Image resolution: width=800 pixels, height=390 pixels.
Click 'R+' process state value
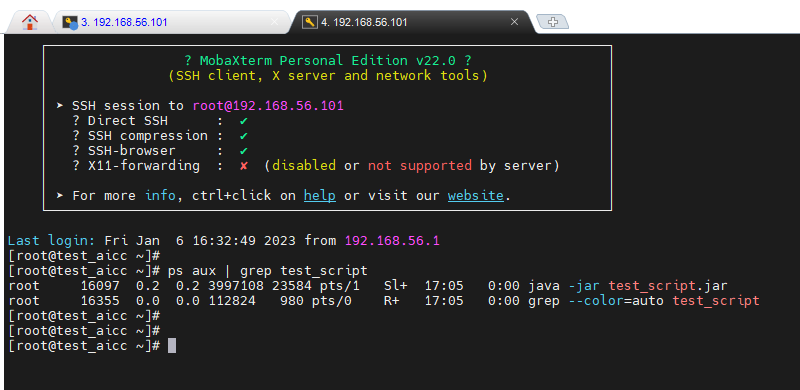coord(391,301)
